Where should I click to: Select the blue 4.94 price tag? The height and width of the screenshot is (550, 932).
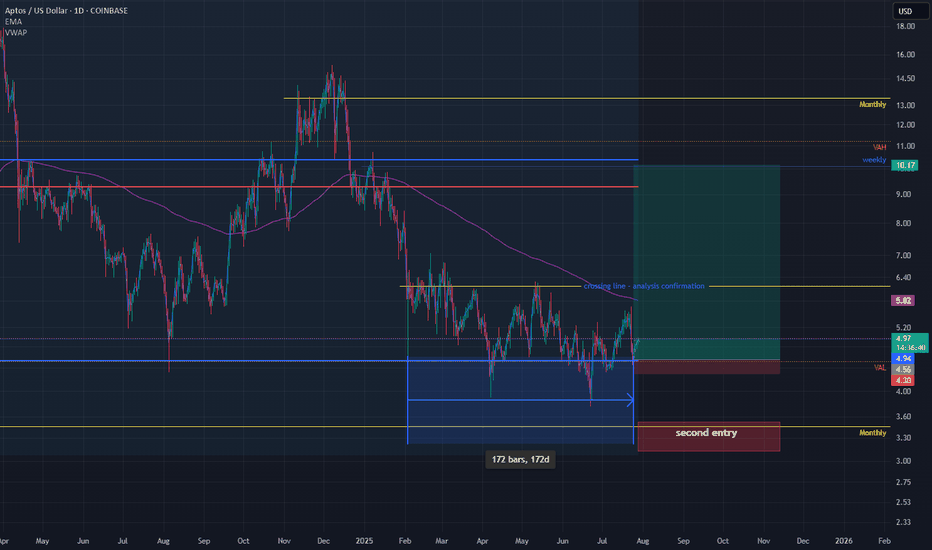(x=905, y=358)
